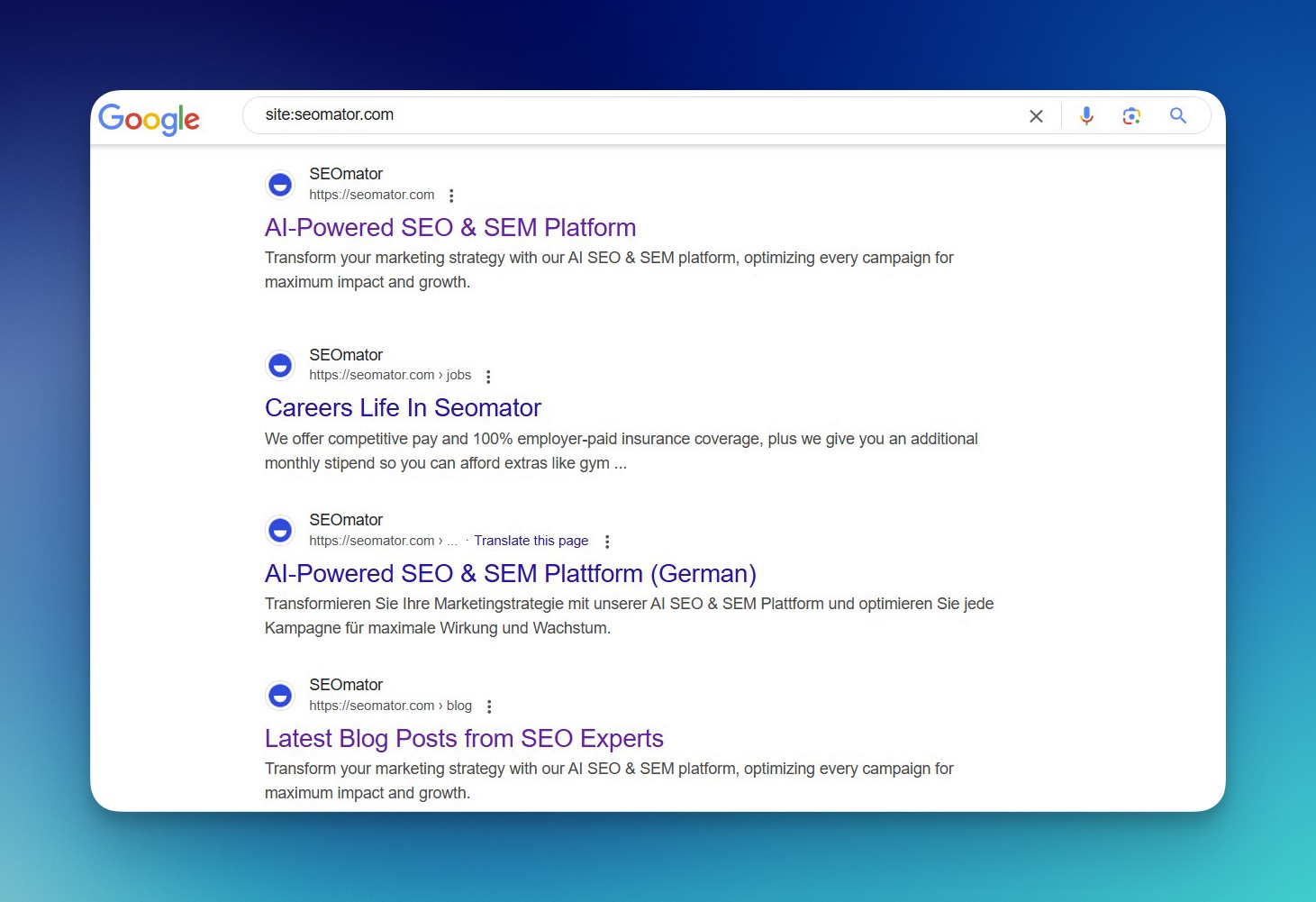This screenshot has height=902, width=1316.
Task: Click the seomator.com › jobs breadcrumb link
Action: point(389,375)
